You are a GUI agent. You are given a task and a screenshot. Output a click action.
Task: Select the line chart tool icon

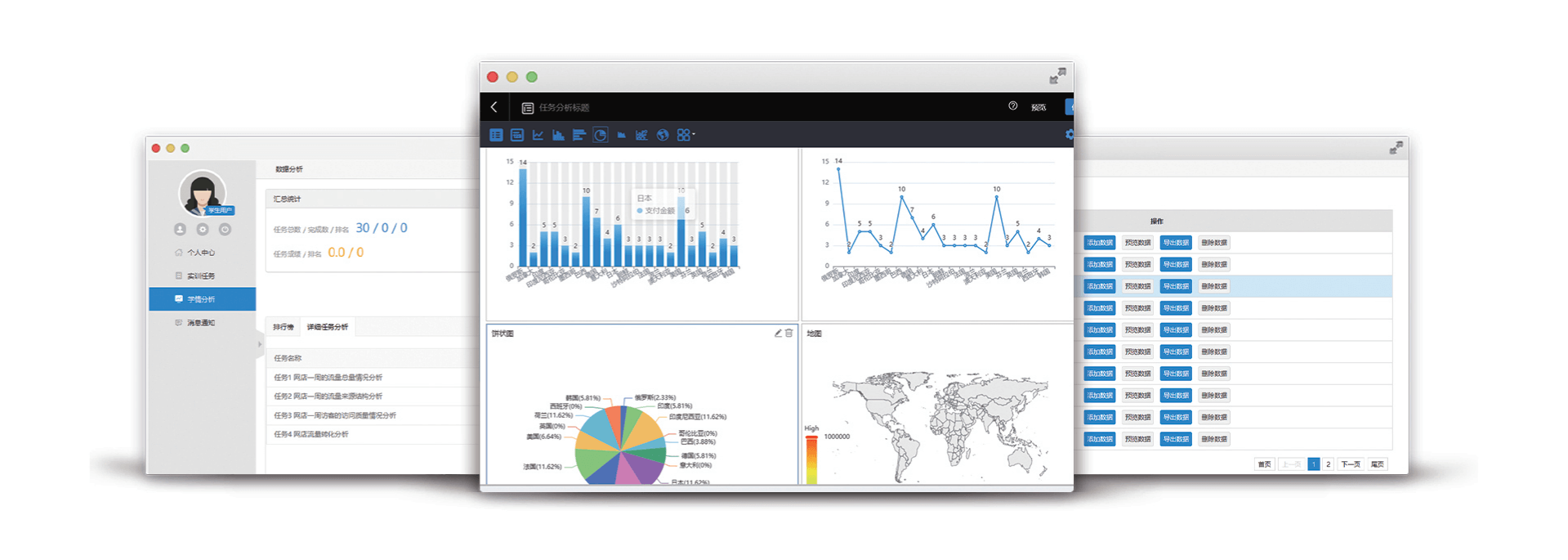(x=538, y=135)
